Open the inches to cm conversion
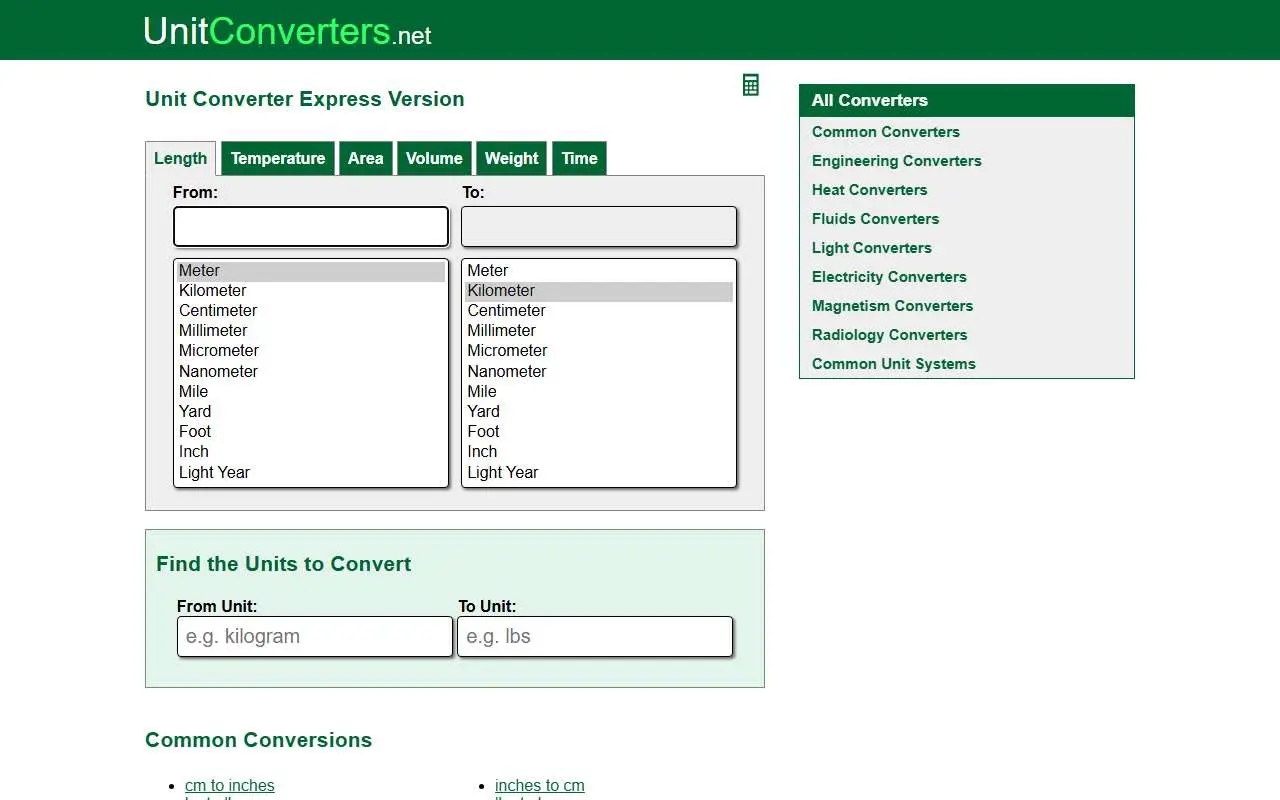 click(x=540, y=786)
